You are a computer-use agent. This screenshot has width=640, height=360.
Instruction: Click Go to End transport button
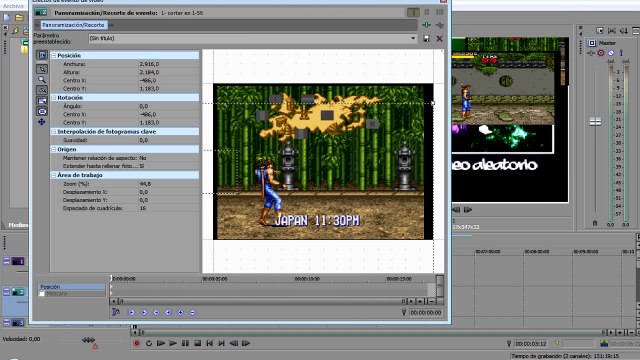coord(222,343)
